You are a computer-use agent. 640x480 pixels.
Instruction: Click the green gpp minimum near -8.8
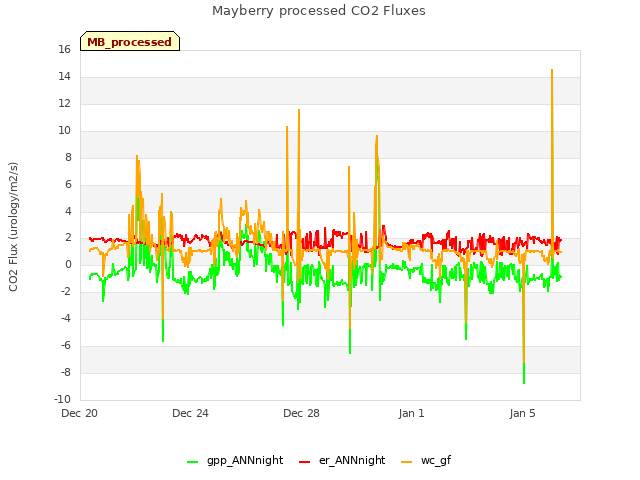tap(524, 382)
